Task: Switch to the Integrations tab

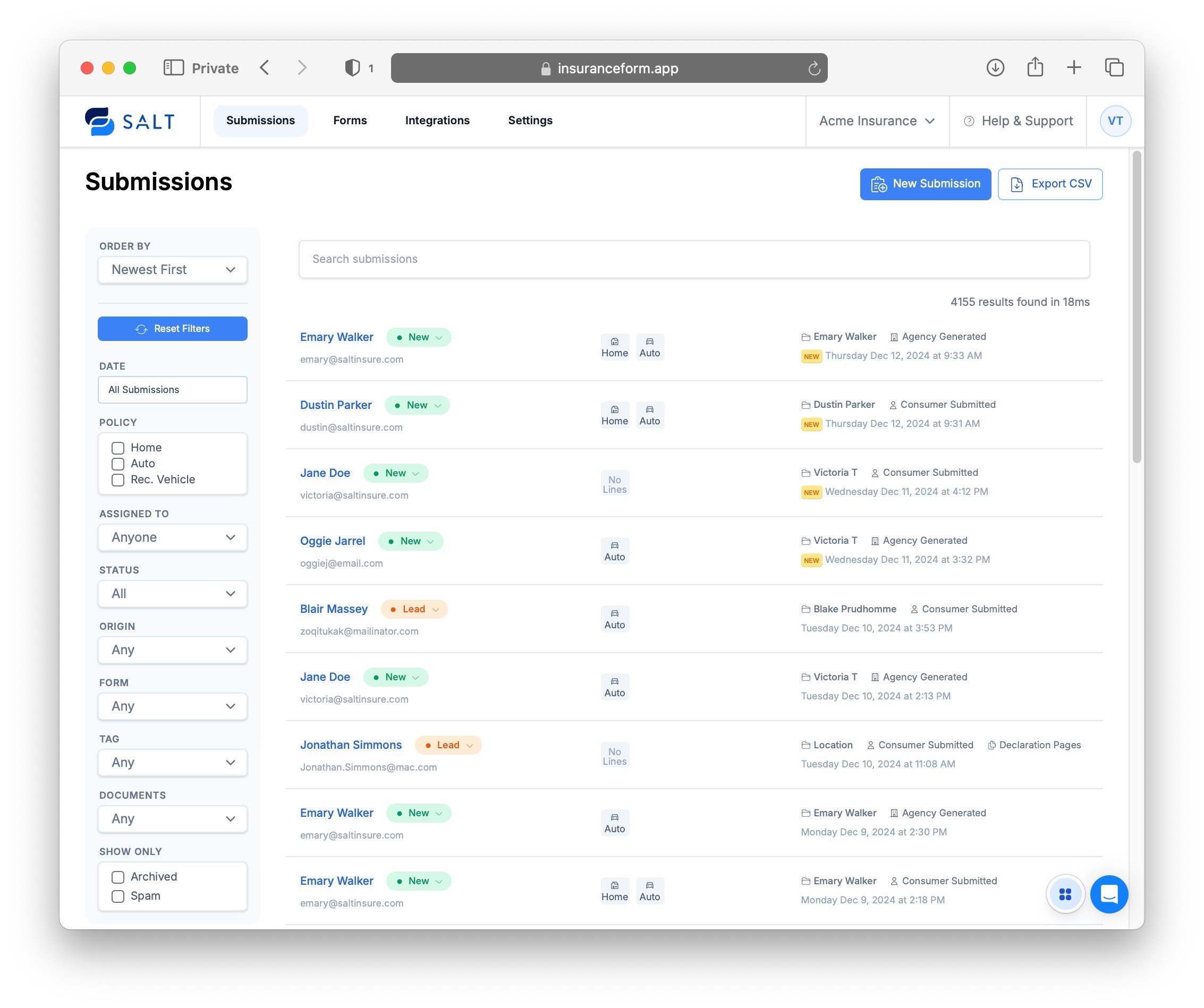Action: pos(437,121)
